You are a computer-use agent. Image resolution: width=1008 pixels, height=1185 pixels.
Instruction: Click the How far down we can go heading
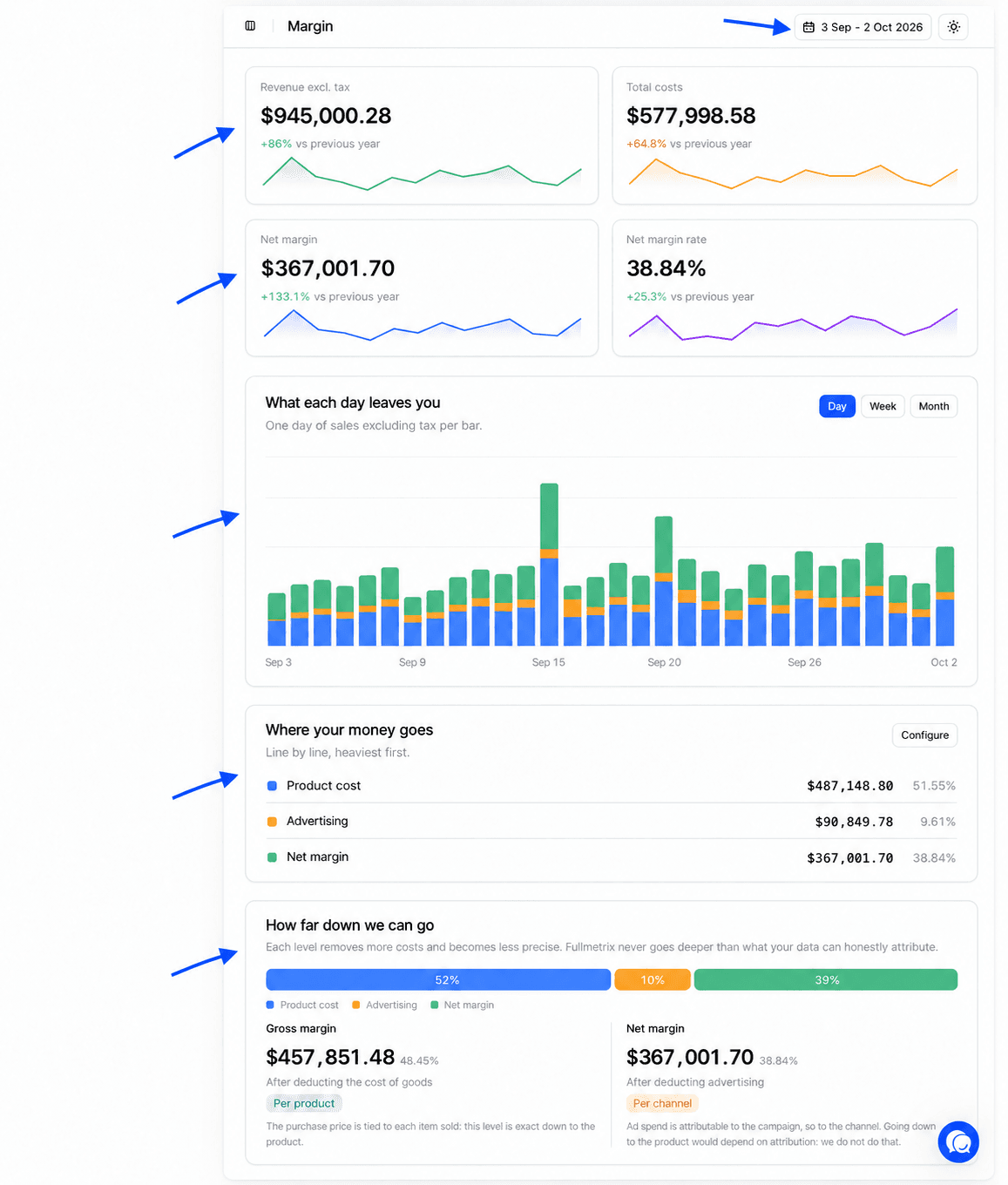(x=349, y=925)
